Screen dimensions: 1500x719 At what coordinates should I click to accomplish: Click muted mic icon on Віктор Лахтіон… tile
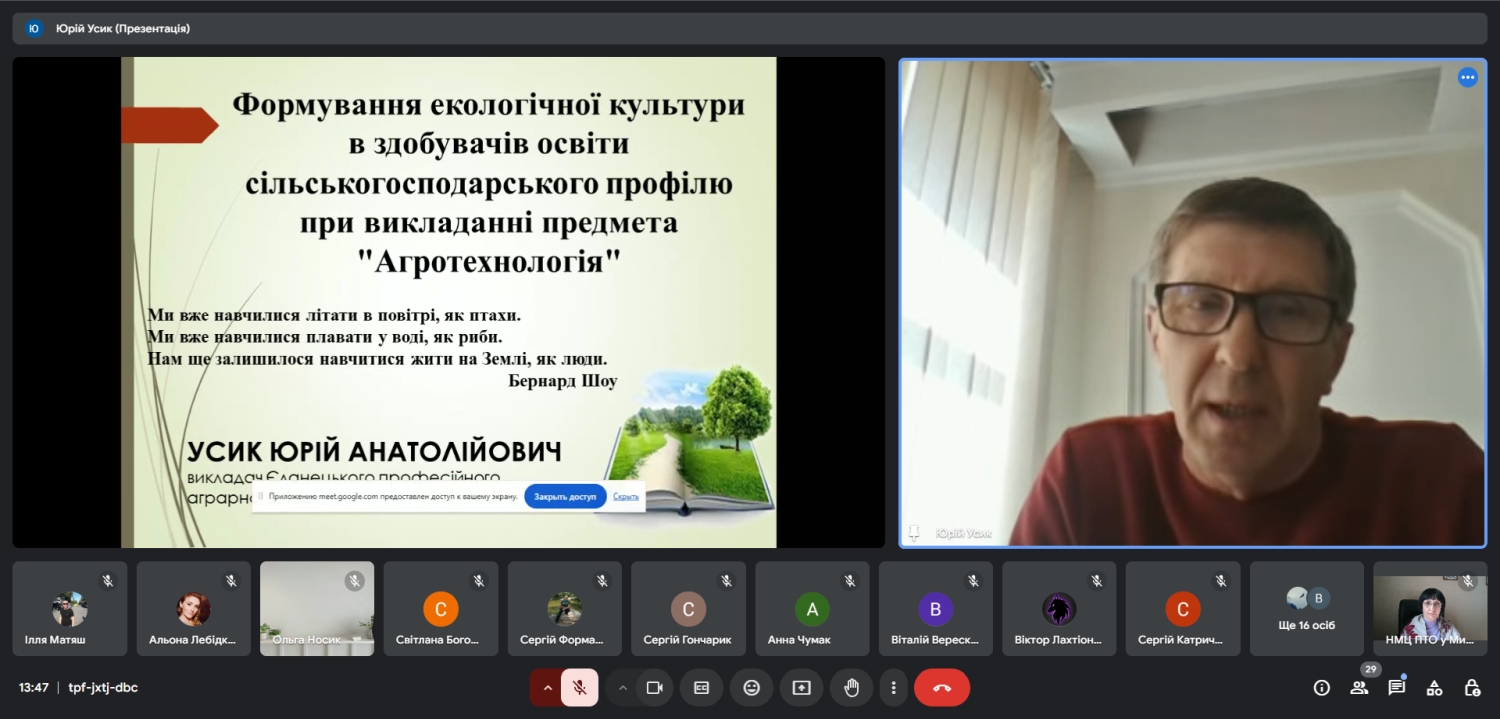[1097, 580]
